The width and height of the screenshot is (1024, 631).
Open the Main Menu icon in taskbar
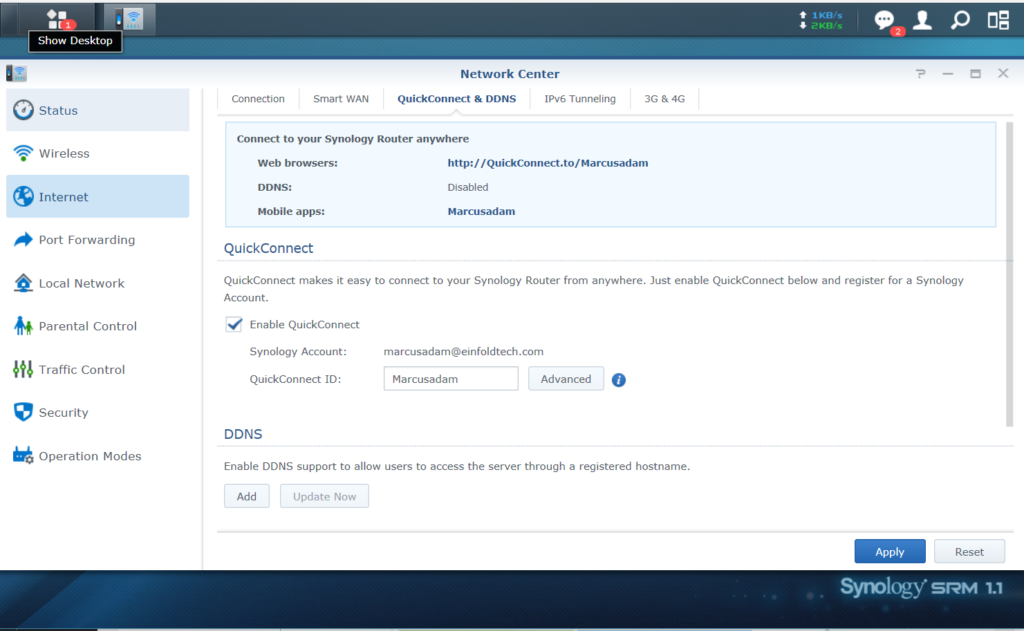pos(59,19)
